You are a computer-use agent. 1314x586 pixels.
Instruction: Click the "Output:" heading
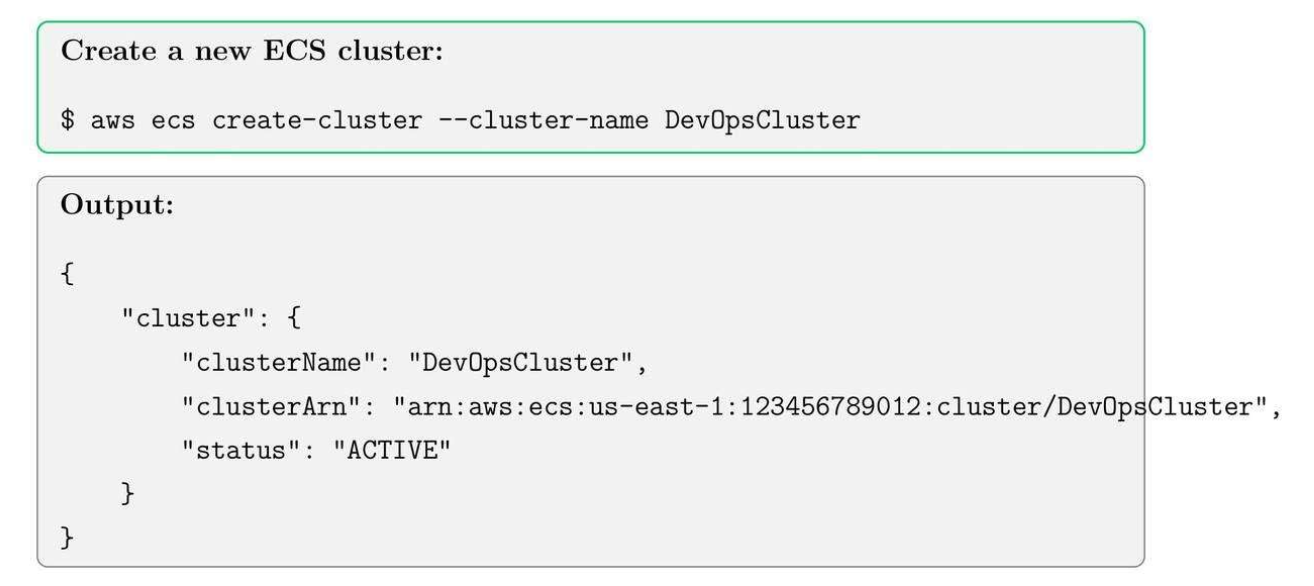pyautogui.click(x=107, y=212)
